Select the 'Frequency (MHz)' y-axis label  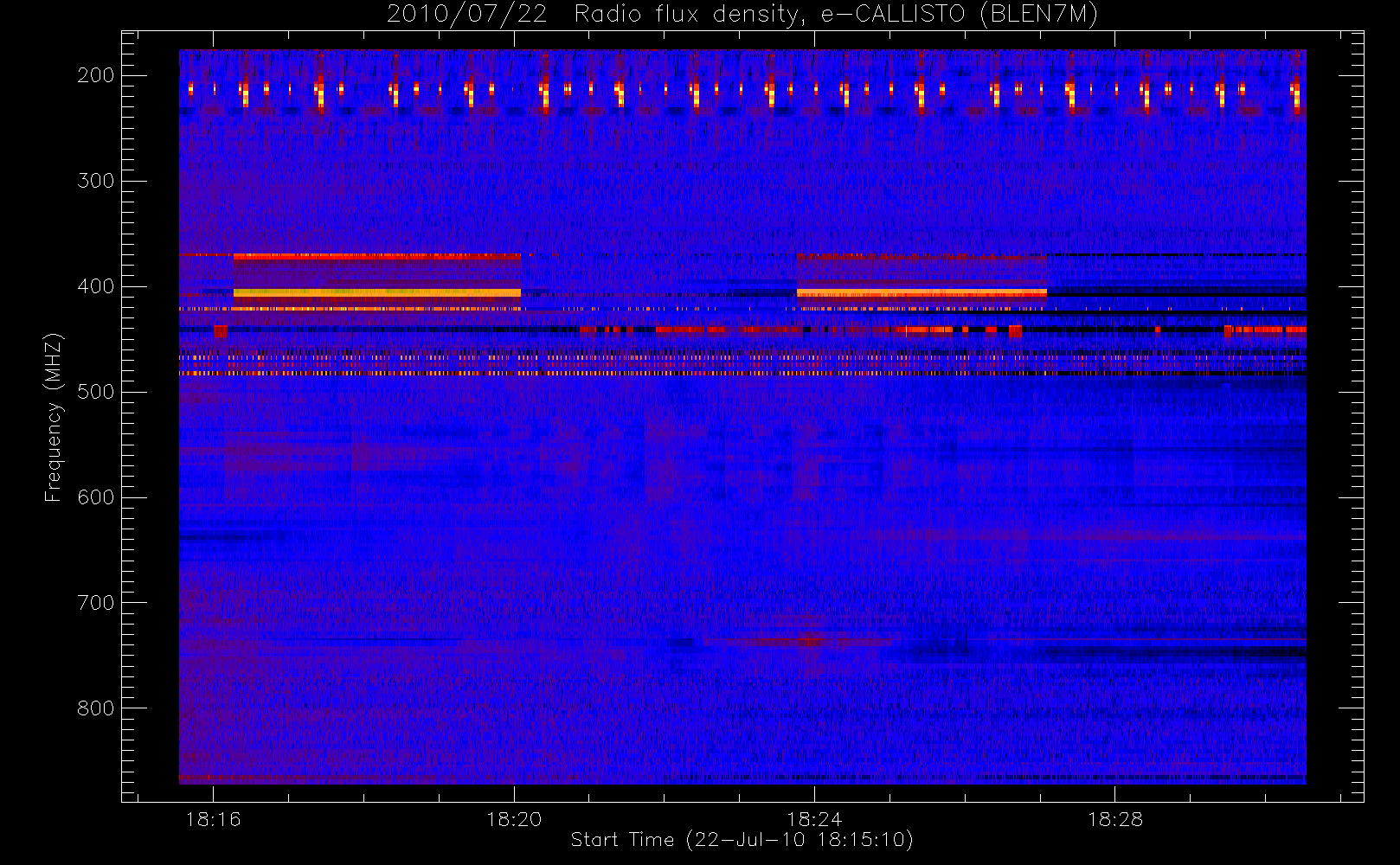coord(54,417)
